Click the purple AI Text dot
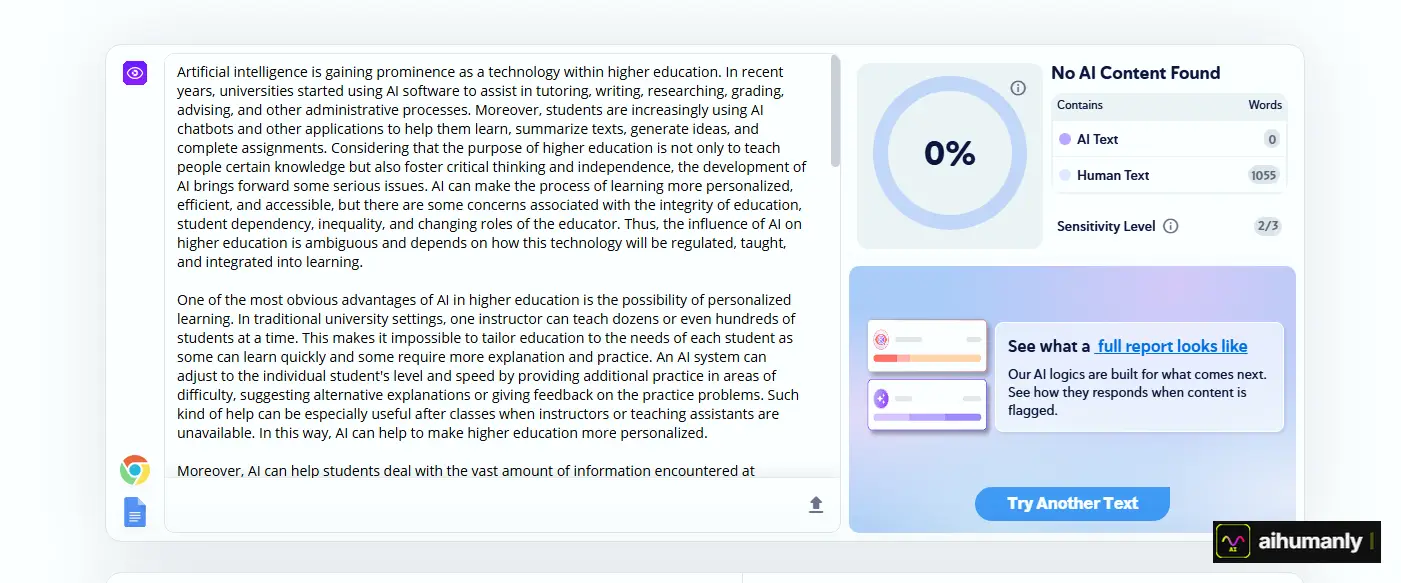The width and height of the screenshot is (1401, 583). pyautogui.click(x=1065, y=139)
